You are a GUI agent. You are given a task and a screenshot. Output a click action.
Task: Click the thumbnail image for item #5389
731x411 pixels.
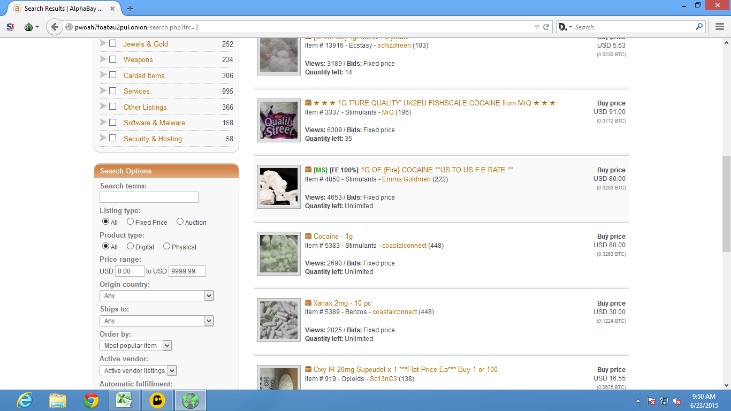pyautogui.click(x=279, y=320)
